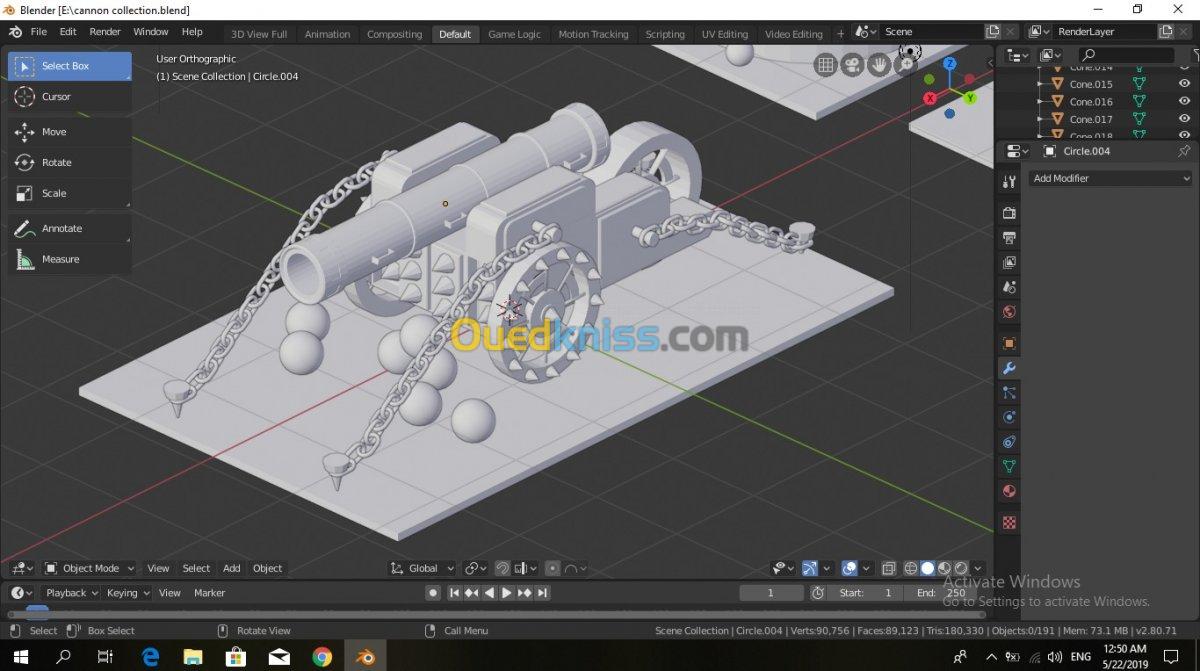The image size is (1200, 671).
Task: Click the End frame field
Action: coord(942,593)
